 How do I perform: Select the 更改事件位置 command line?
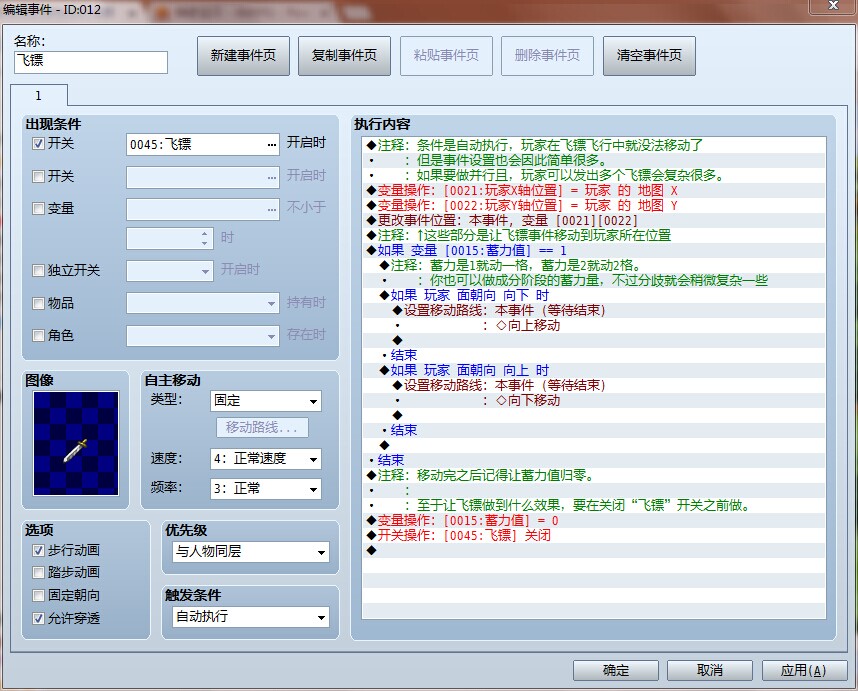(x=594, y=220)
